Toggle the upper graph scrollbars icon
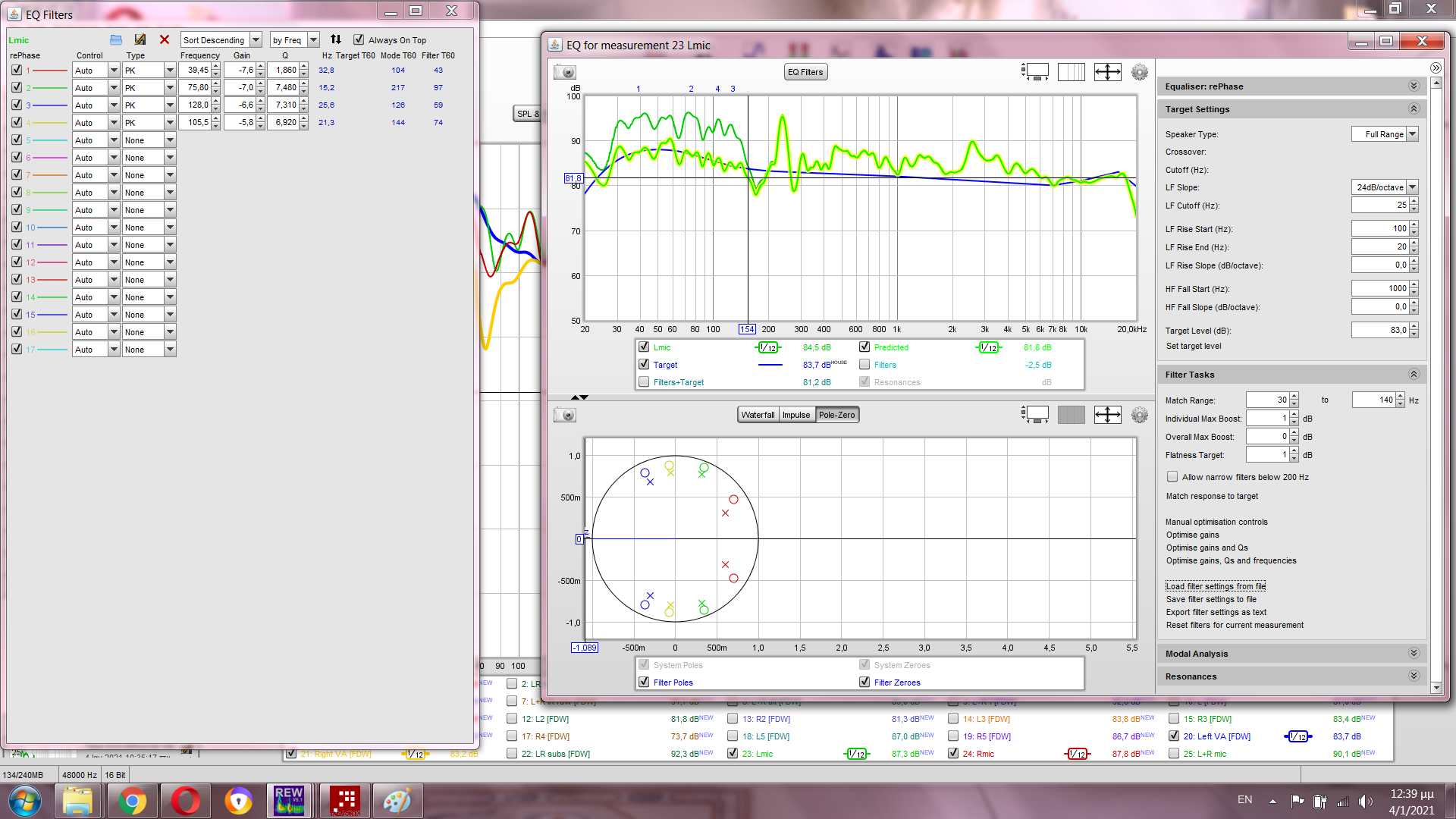 coord(1035,72)
